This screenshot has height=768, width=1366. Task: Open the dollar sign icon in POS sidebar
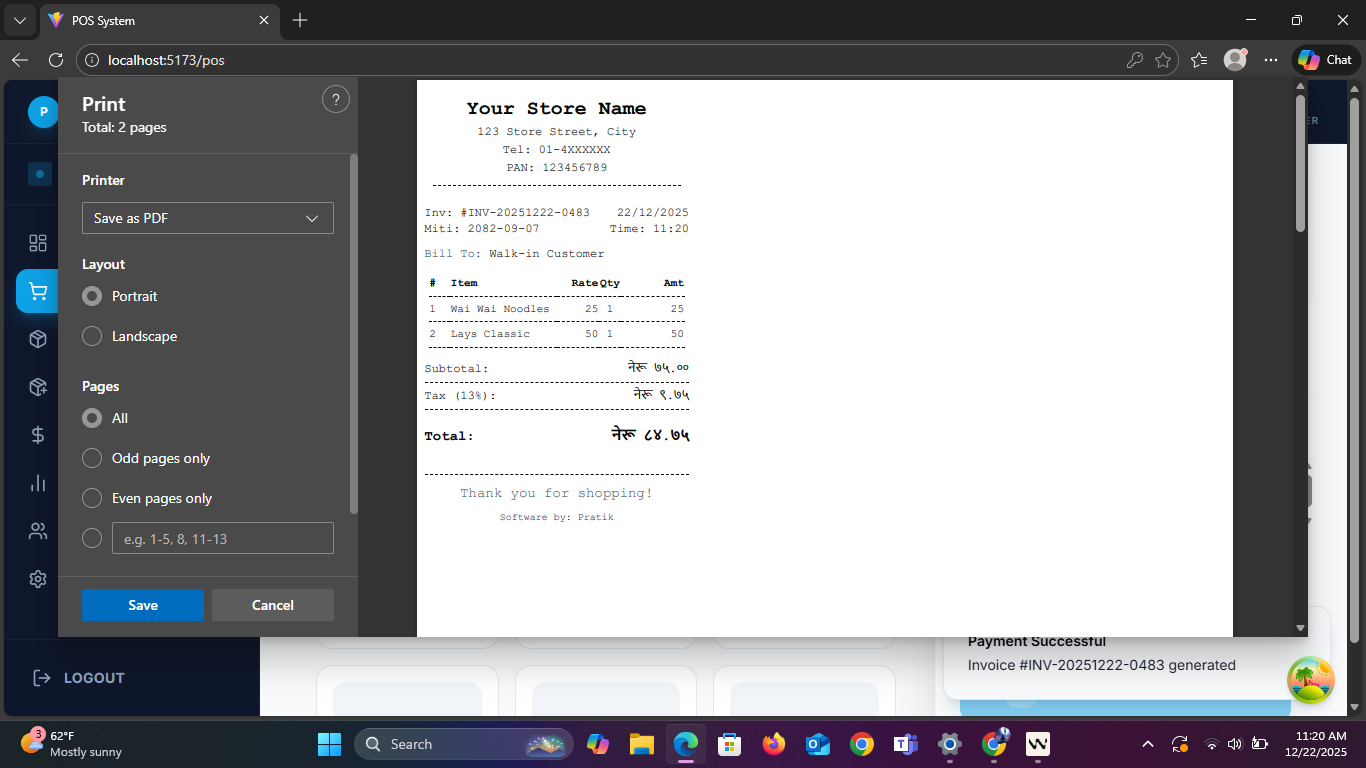[x=38, y=435]
